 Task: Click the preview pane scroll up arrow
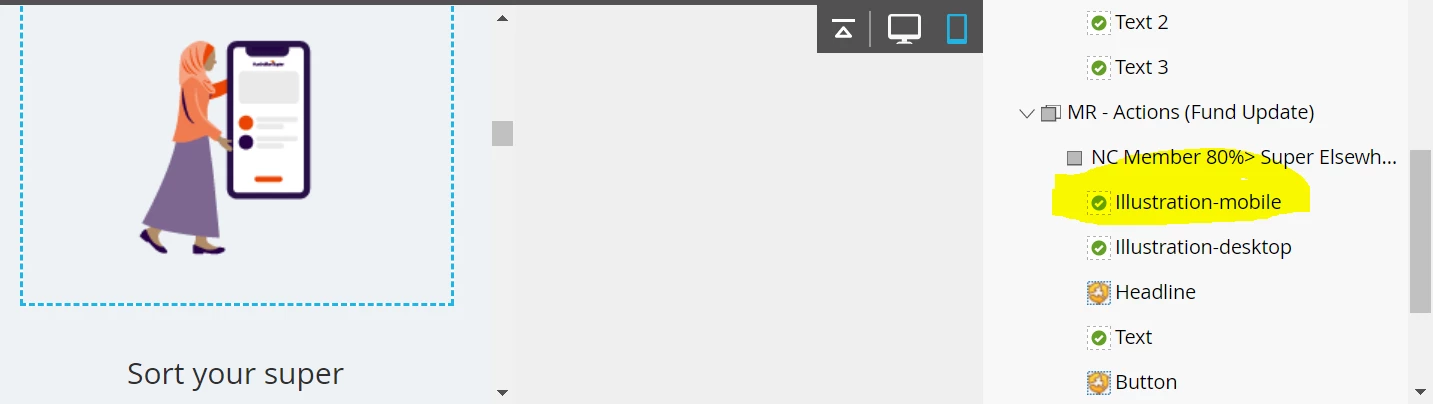coord(502,18)
